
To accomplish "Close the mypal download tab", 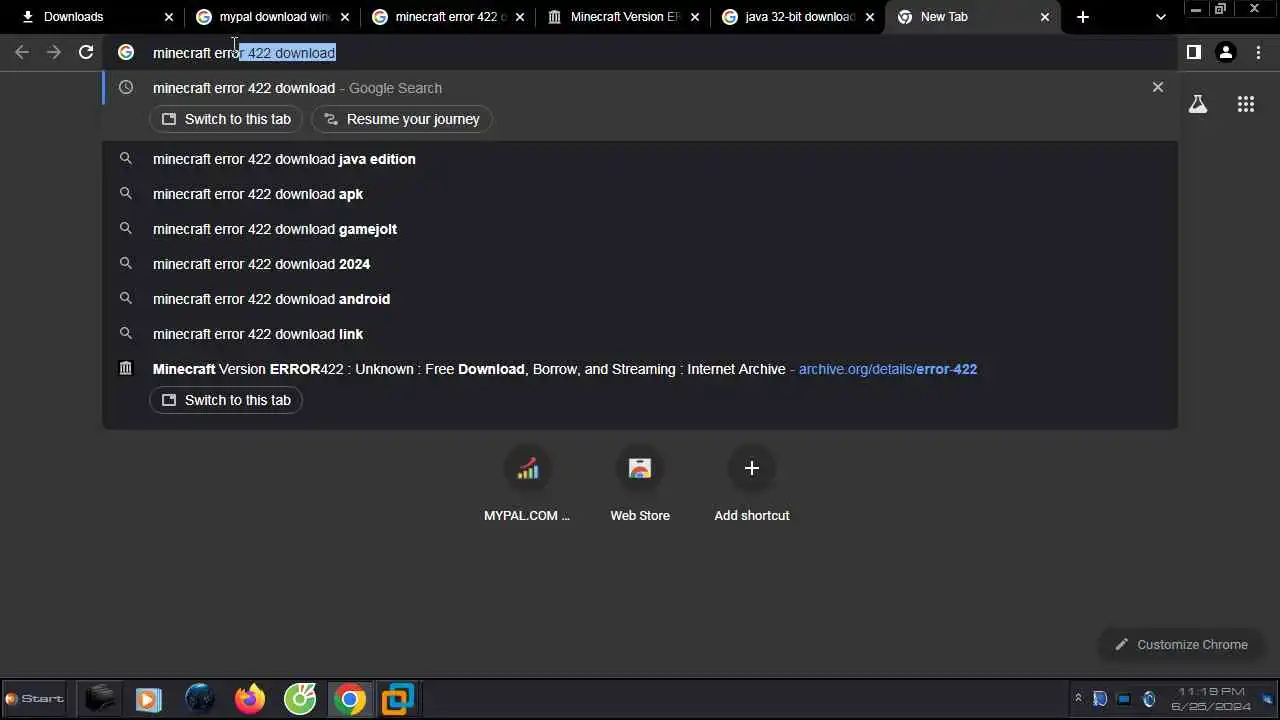I will click(x=345, y=17).
